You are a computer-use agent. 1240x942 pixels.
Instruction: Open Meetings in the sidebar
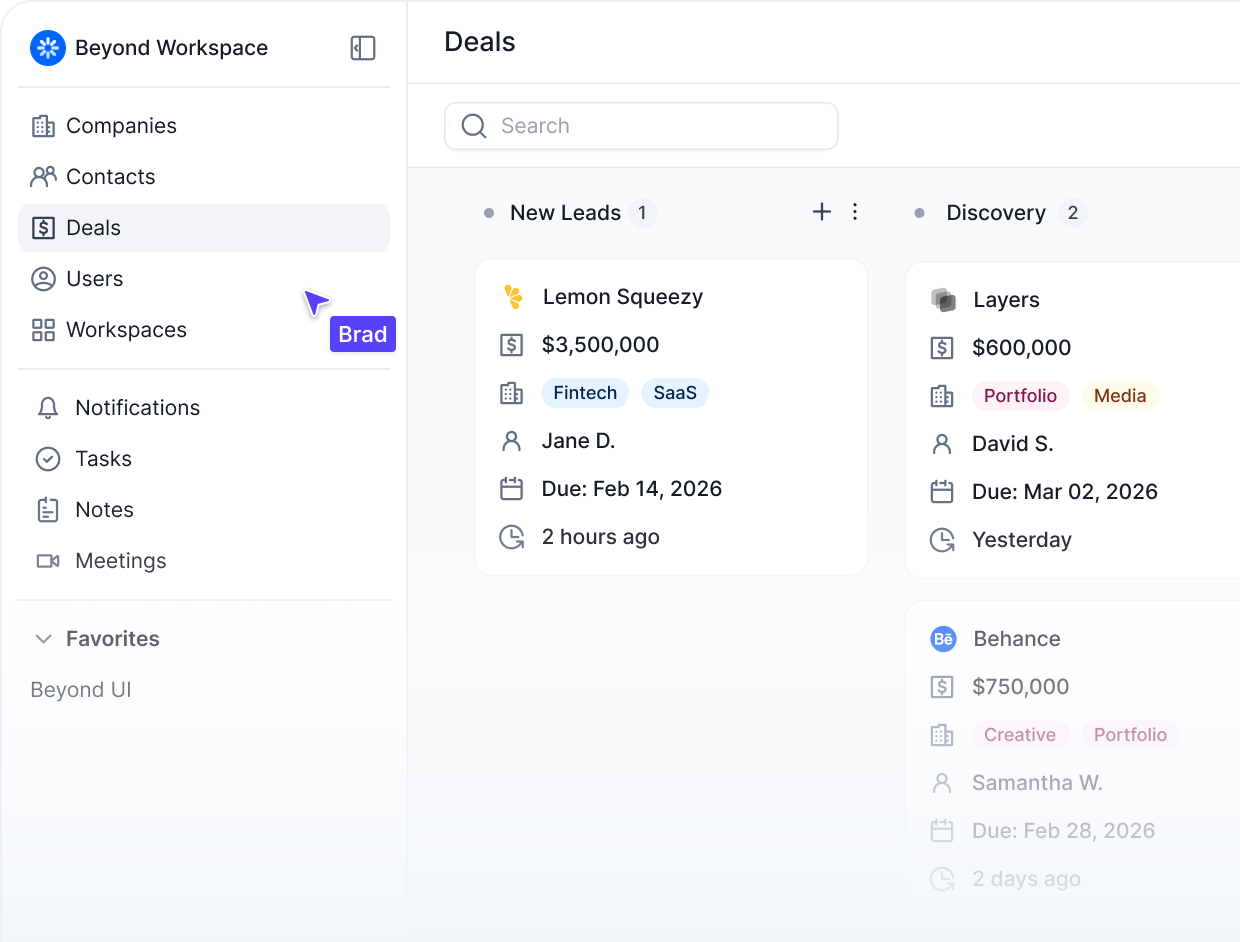tap(204, 561)
